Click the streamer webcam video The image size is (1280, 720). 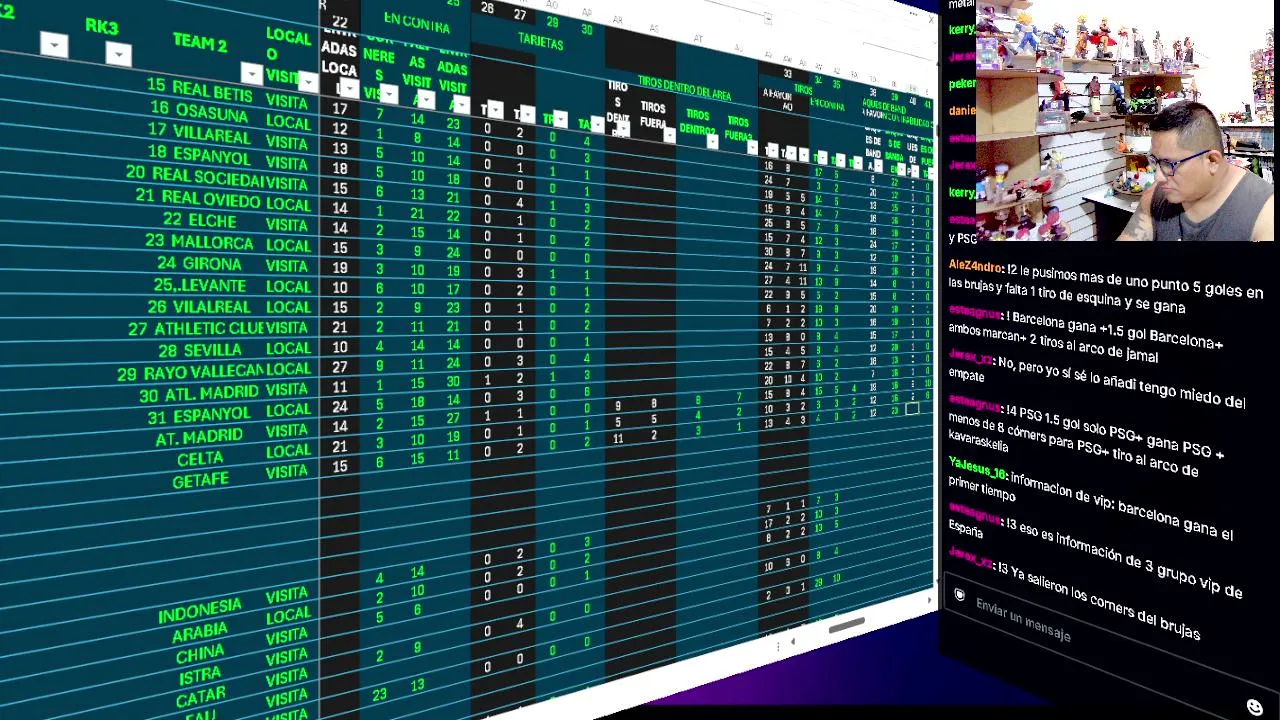tap(1125, 121)
